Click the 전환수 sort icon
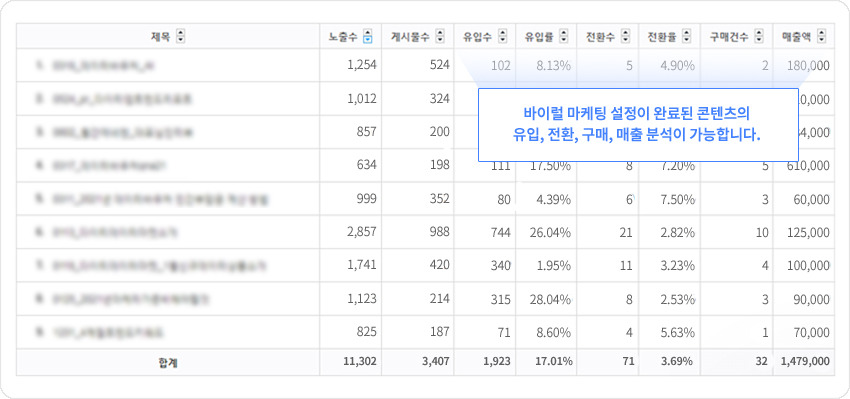850x399 pixels. (626, 37)
